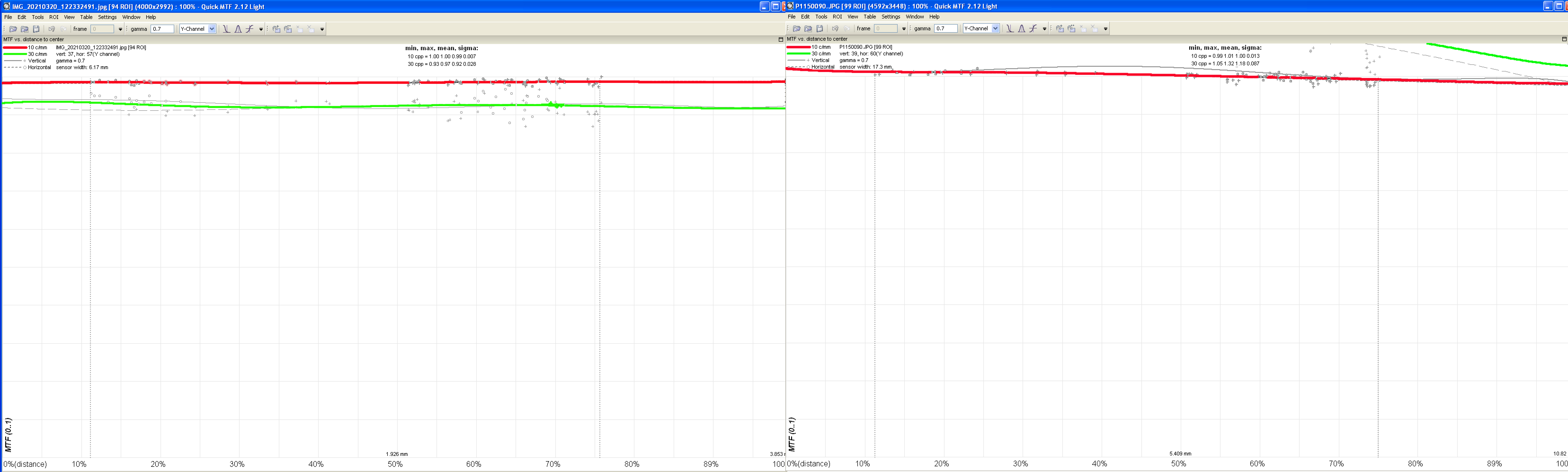Open ROI menu in left window

[53, 17]
